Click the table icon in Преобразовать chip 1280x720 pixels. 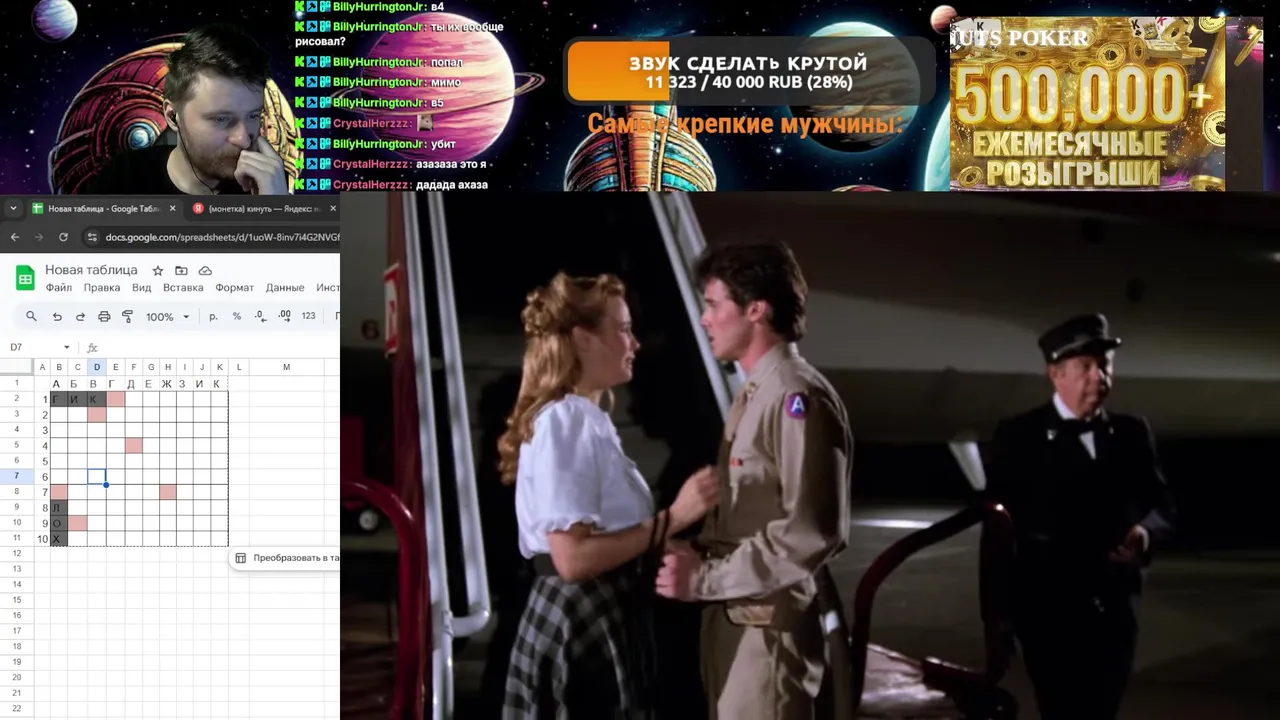[241, 558]
